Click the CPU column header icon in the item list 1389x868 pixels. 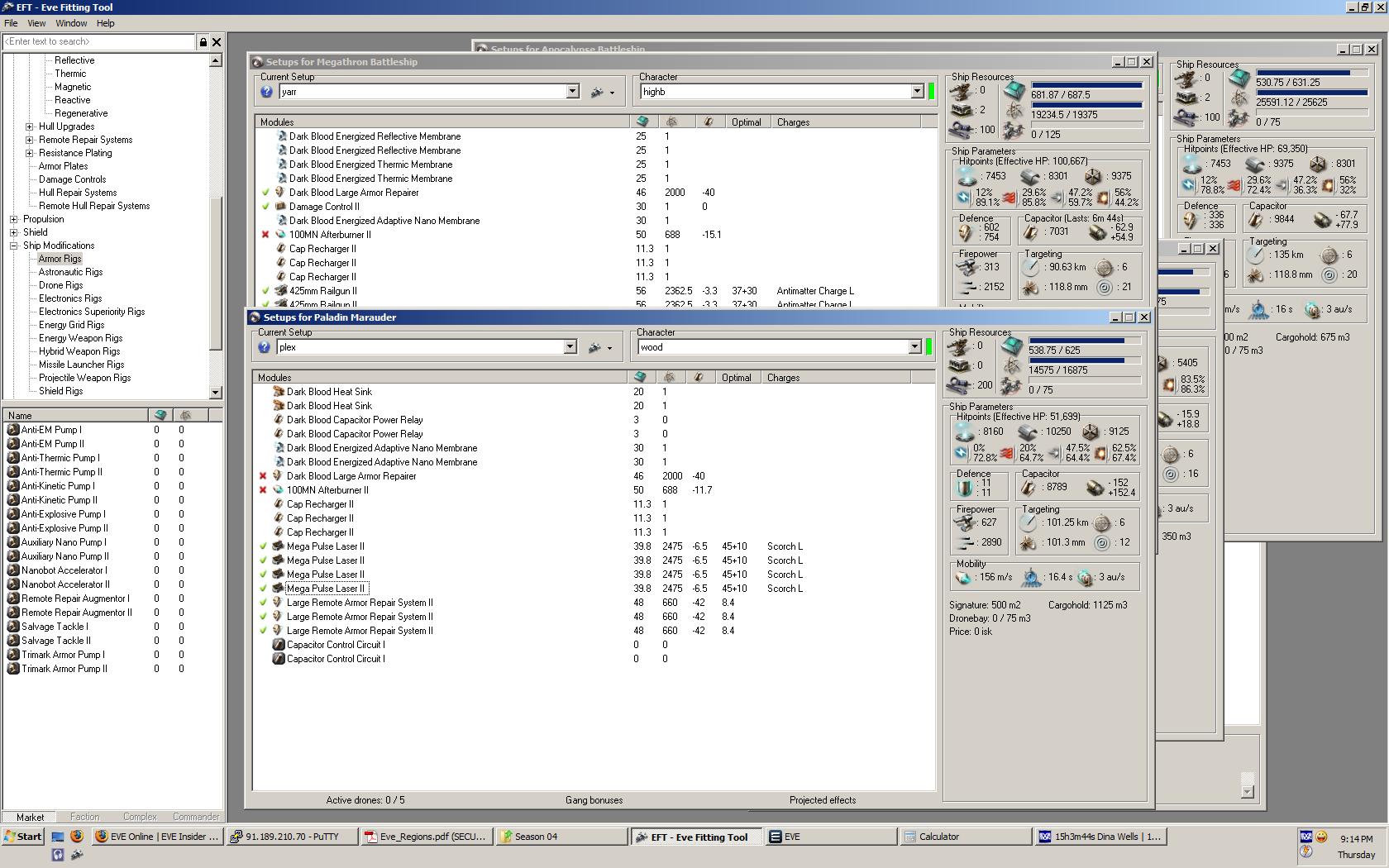160,415
